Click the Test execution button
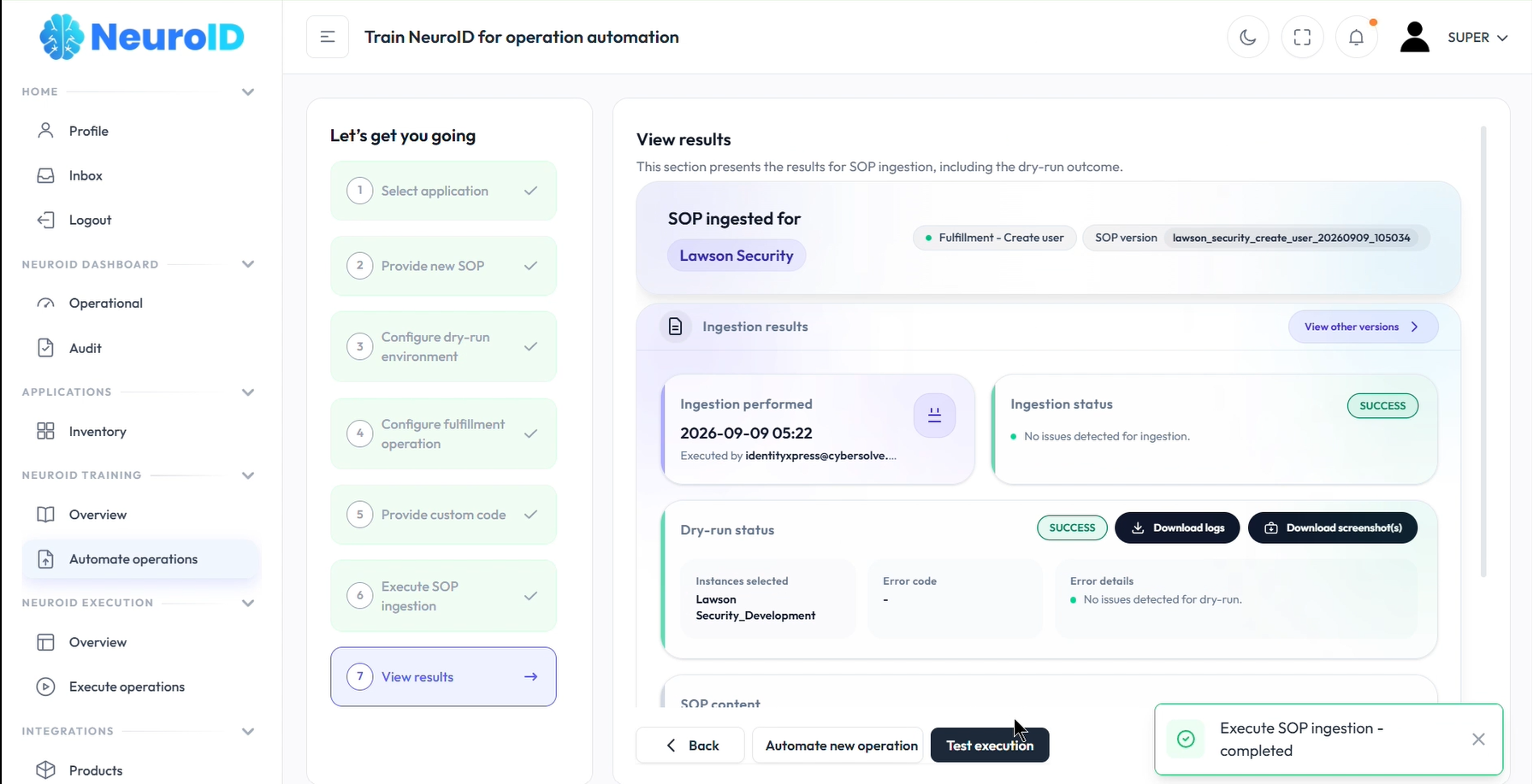 pyautogui.click(x=990, y=745)
